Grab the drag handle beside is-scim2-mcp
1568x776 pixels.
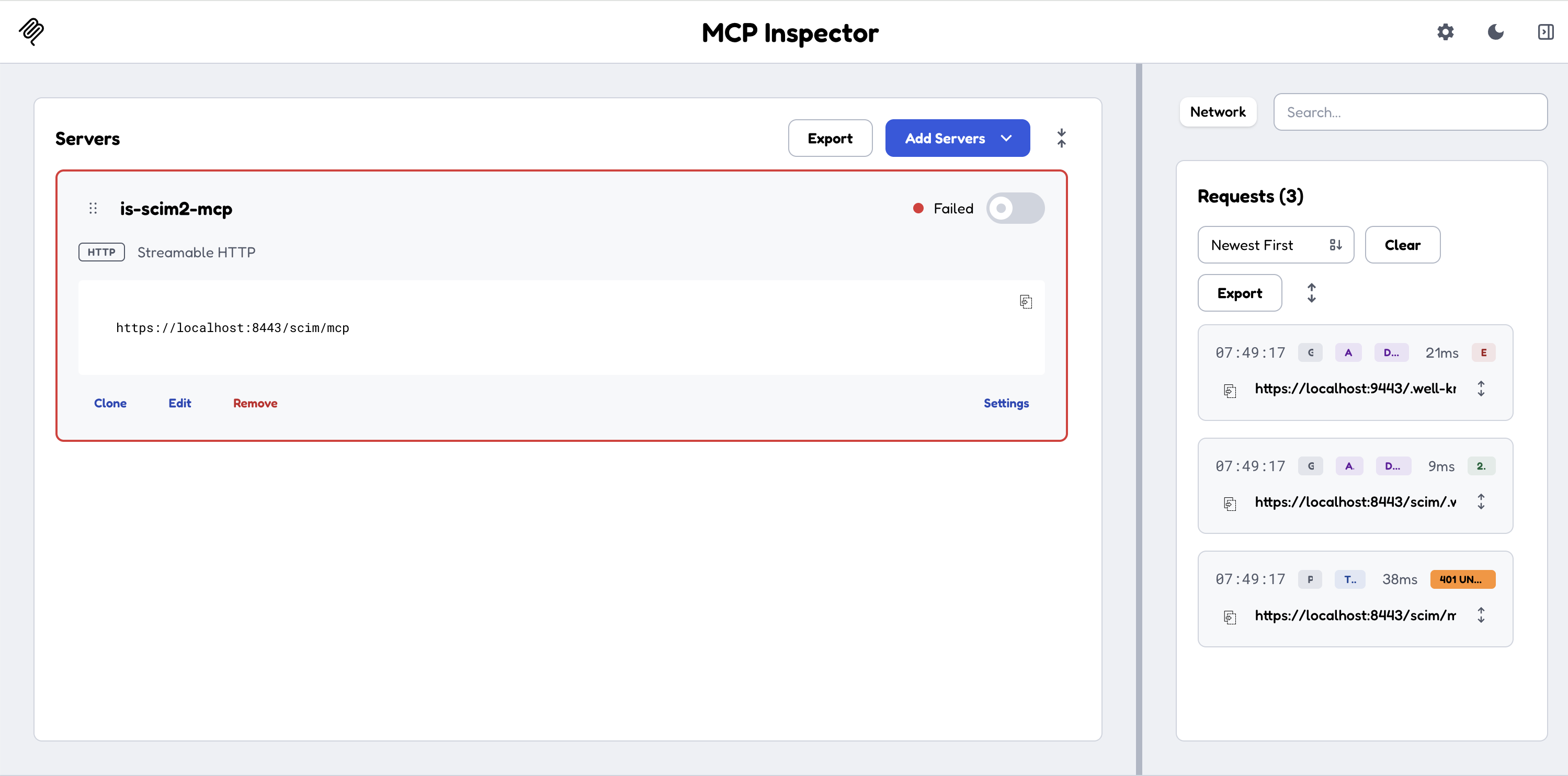click(x=93, y=209)
